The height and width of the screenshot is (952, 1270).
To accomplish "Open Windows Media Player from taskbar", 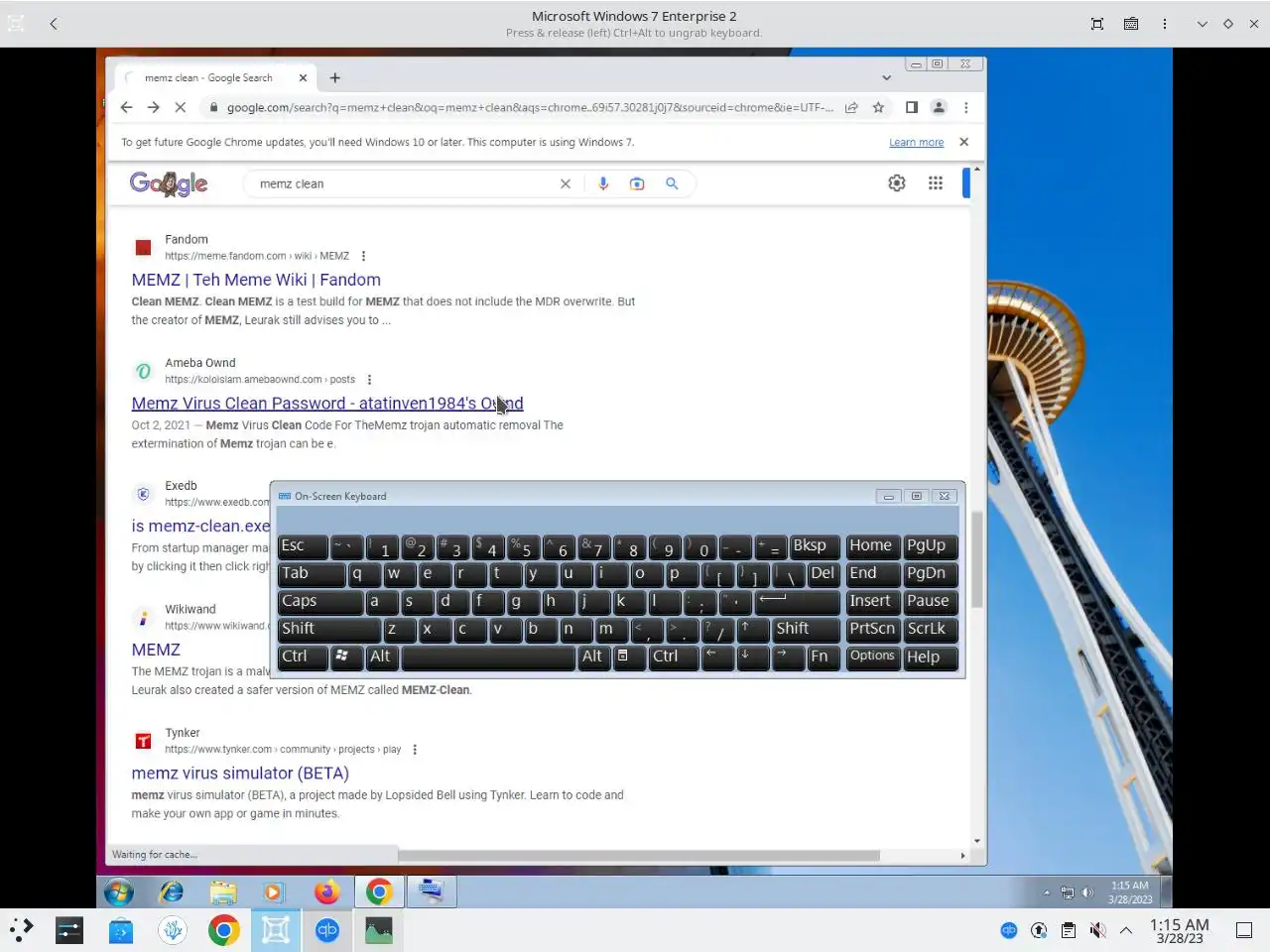I will 275,892.
